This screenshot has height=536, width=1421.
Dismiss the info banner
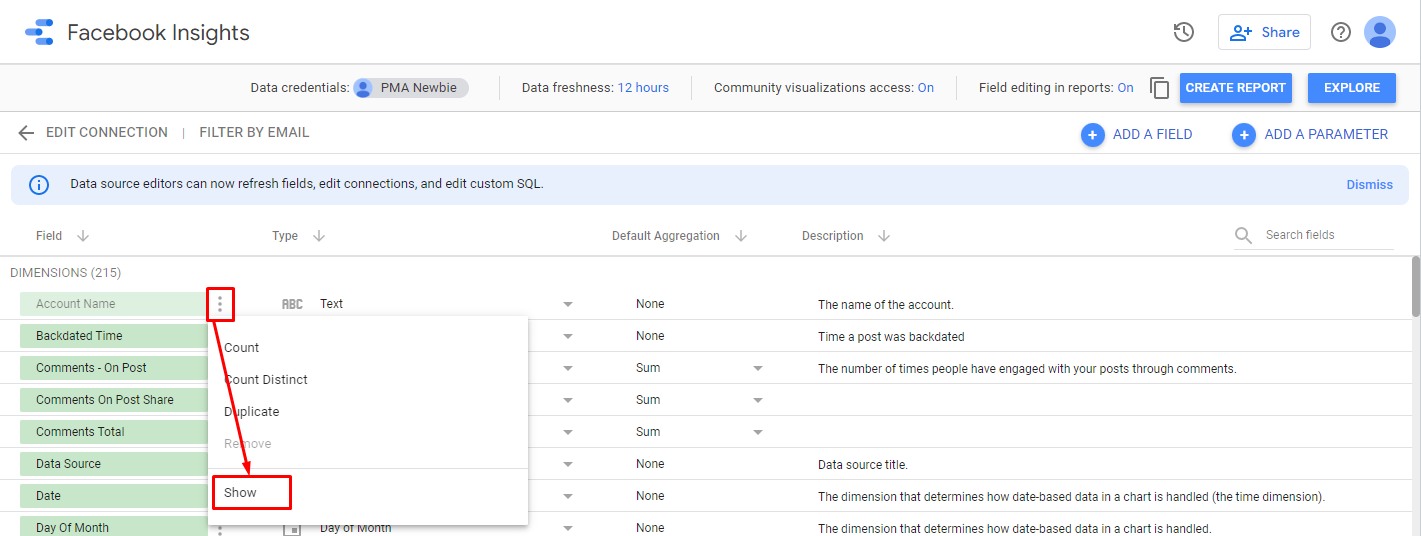point(1369,184)
